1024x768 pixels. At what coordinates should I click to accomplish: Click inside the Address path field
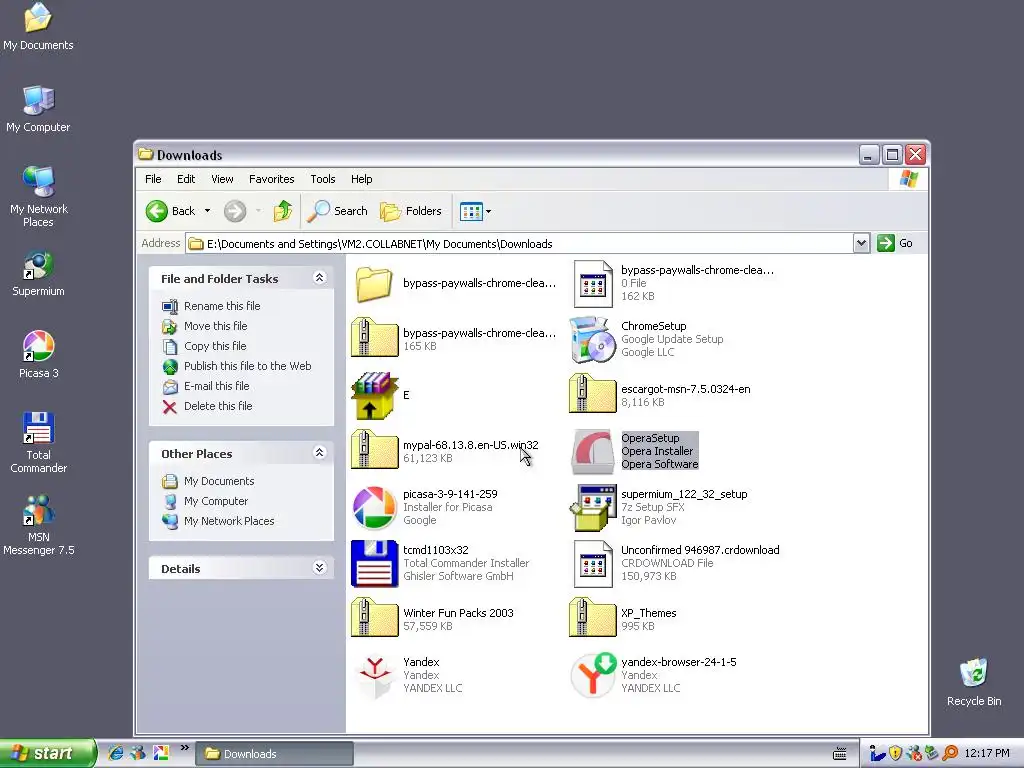click(519, 244)
